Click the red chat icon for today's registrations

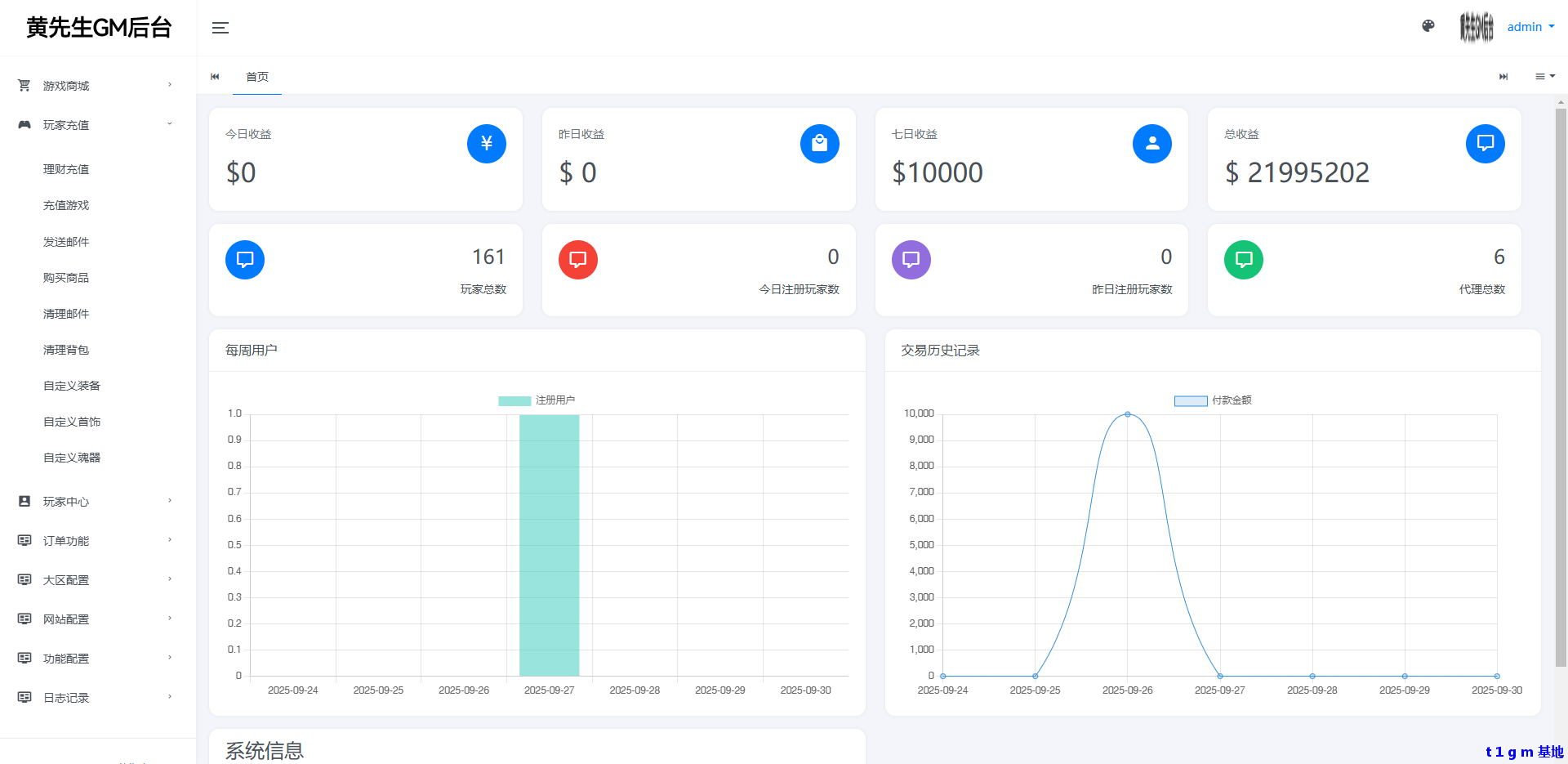577,260
